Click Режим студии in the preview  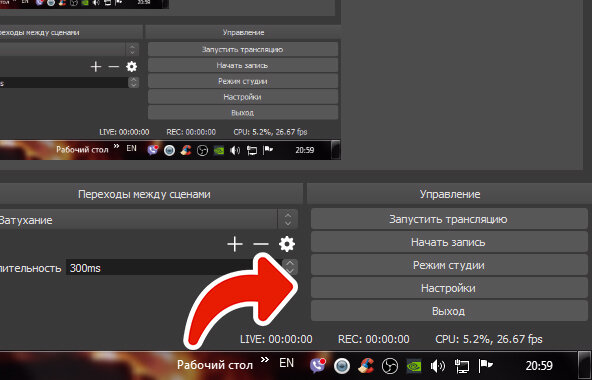coord(242,81)
